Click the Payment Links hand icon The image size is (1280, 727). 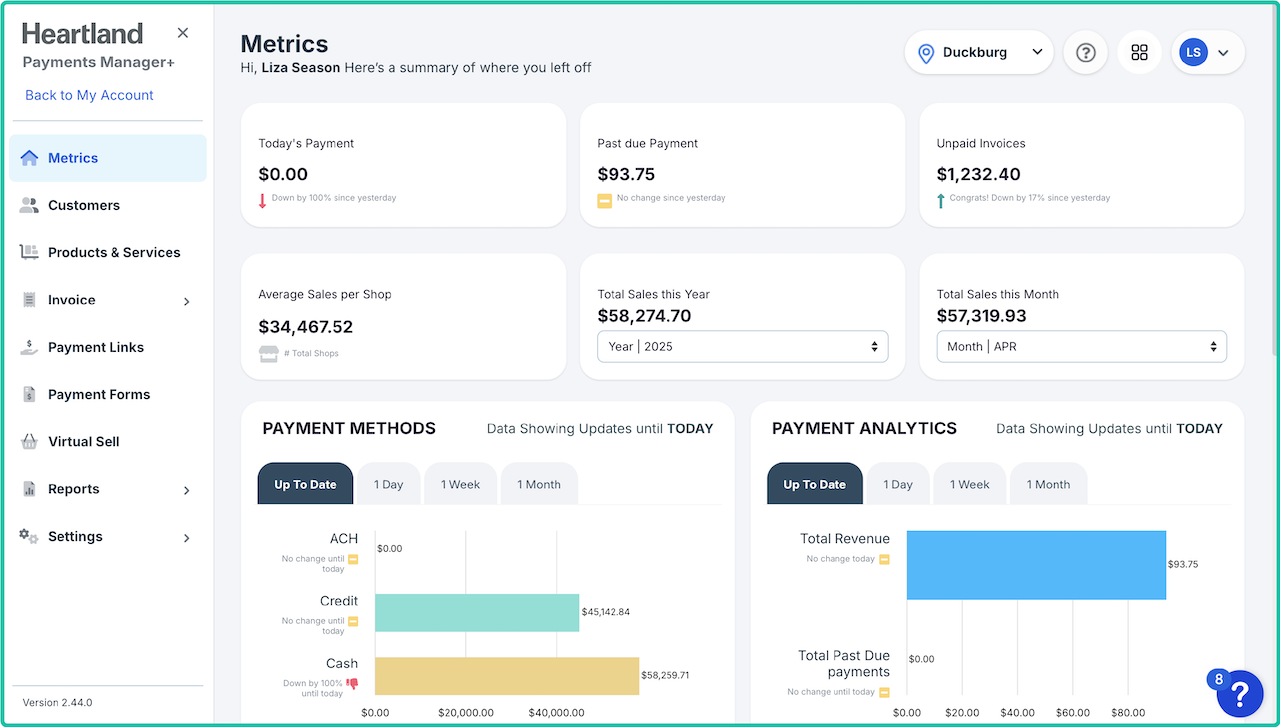coord(29,347)
